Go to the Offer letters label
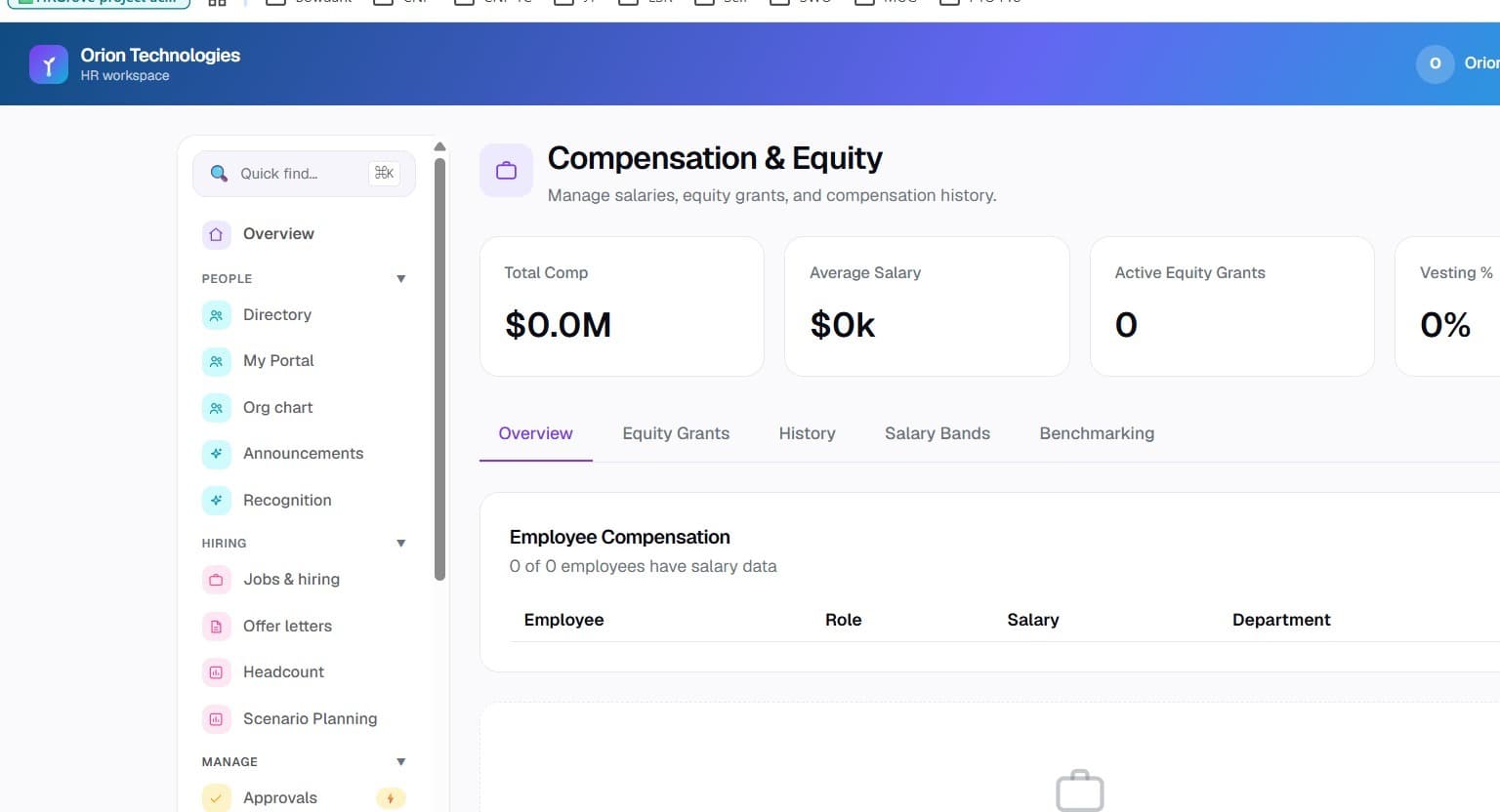1500x812 pixels. tap(287, 627)
